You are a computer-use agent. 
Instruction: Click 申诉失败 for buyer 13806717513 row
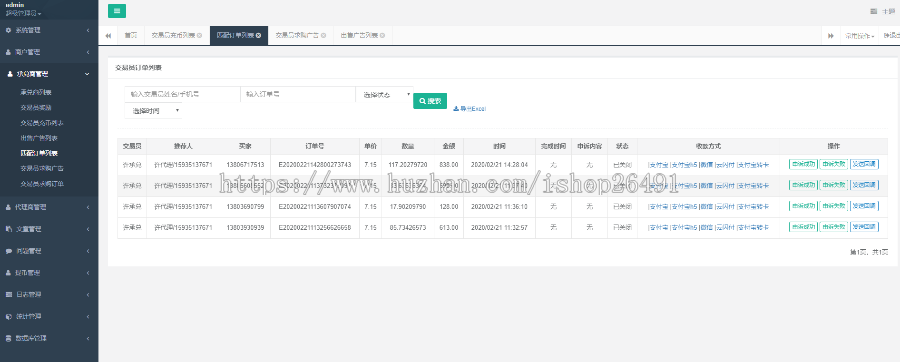click(833, 164)
